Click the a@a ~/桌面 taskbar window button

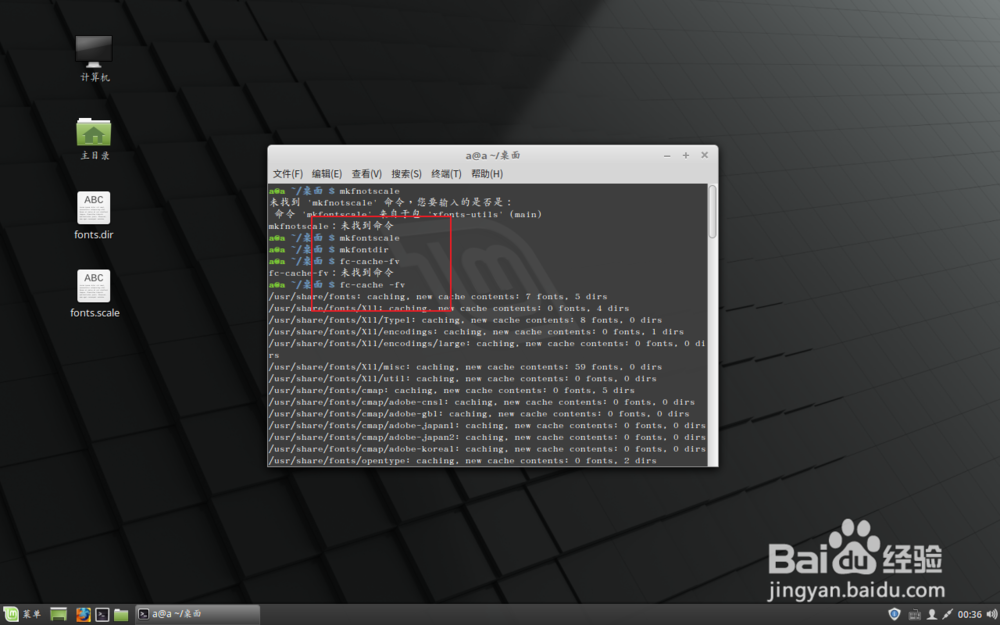[195, 614]
